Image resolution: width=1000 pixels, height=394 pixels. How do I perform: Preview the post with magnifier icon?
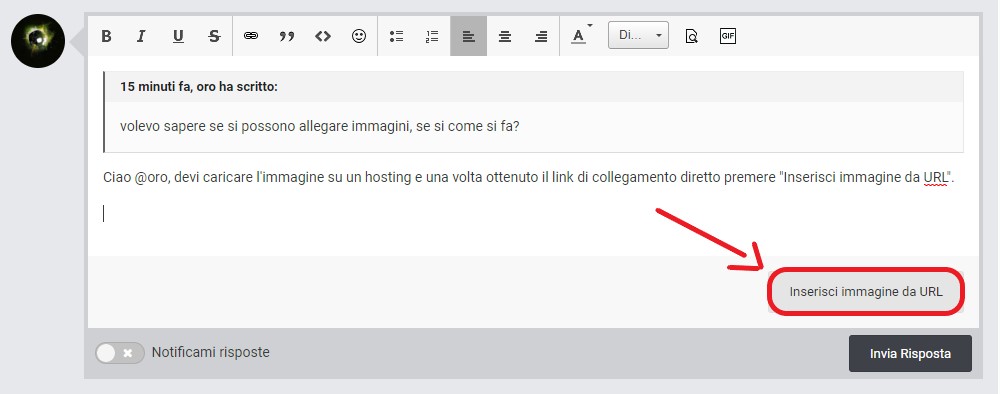[691, 36]
